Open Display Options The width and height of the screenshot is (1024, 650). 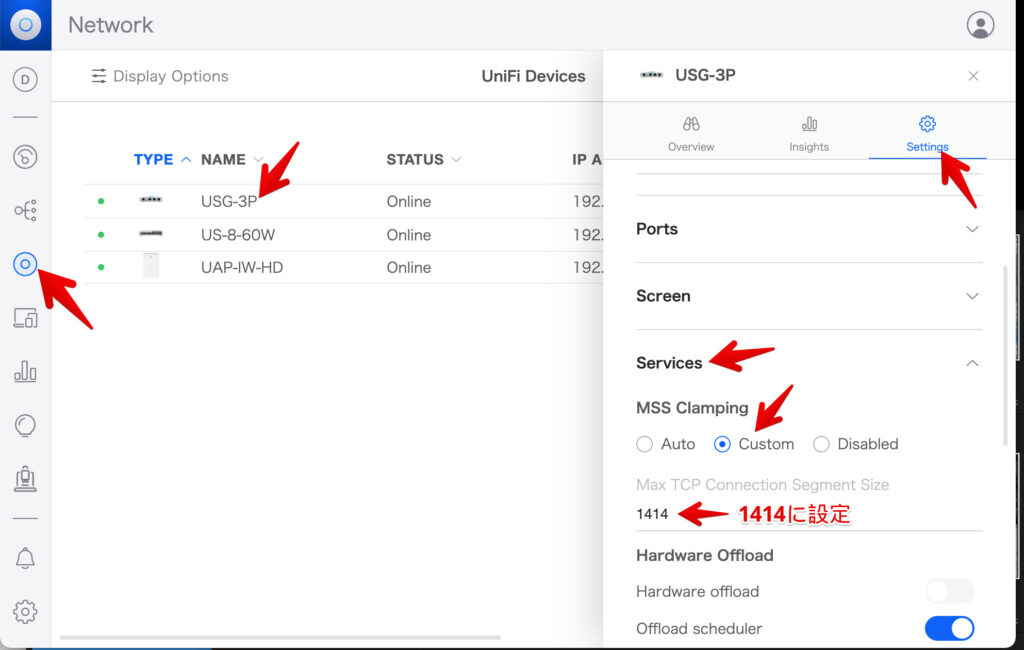click(x=160, y=76)
